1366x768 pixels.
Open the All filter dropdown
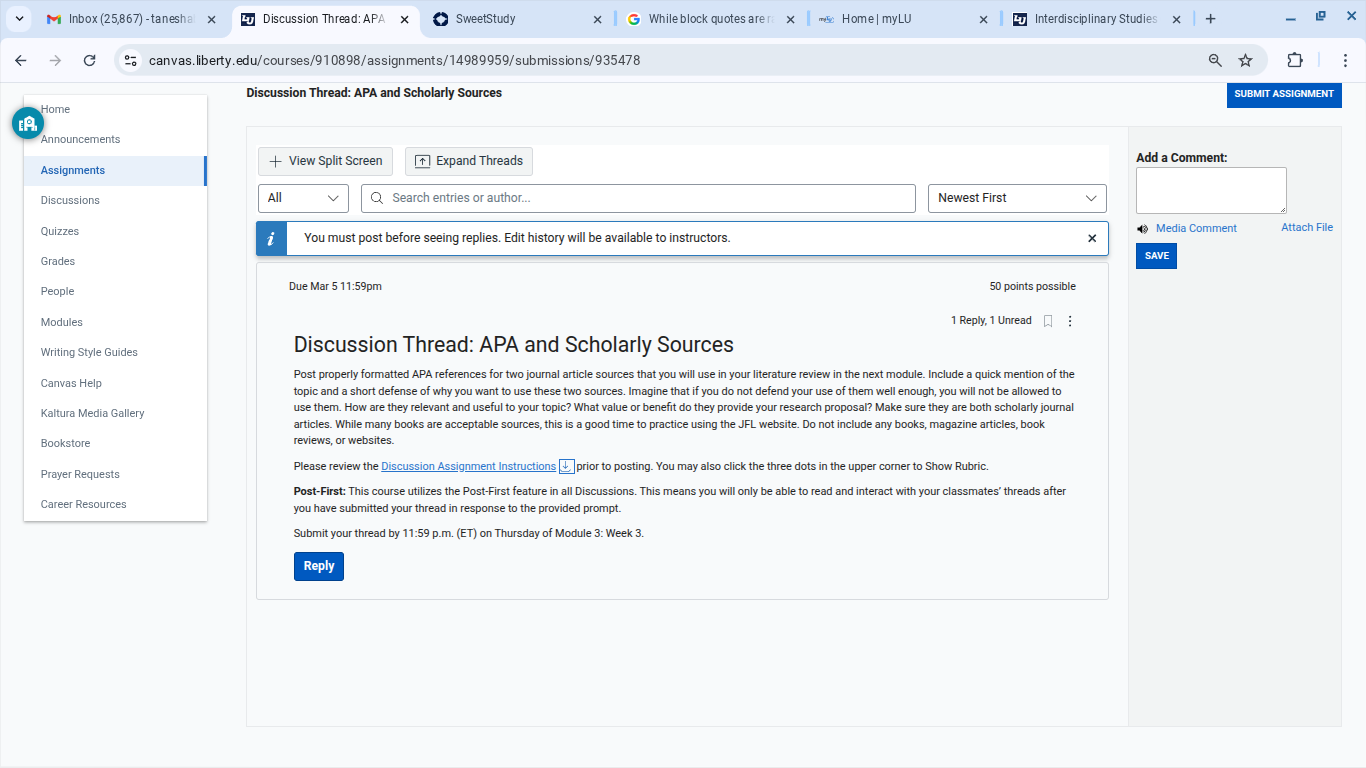click(x=303, y=198)
